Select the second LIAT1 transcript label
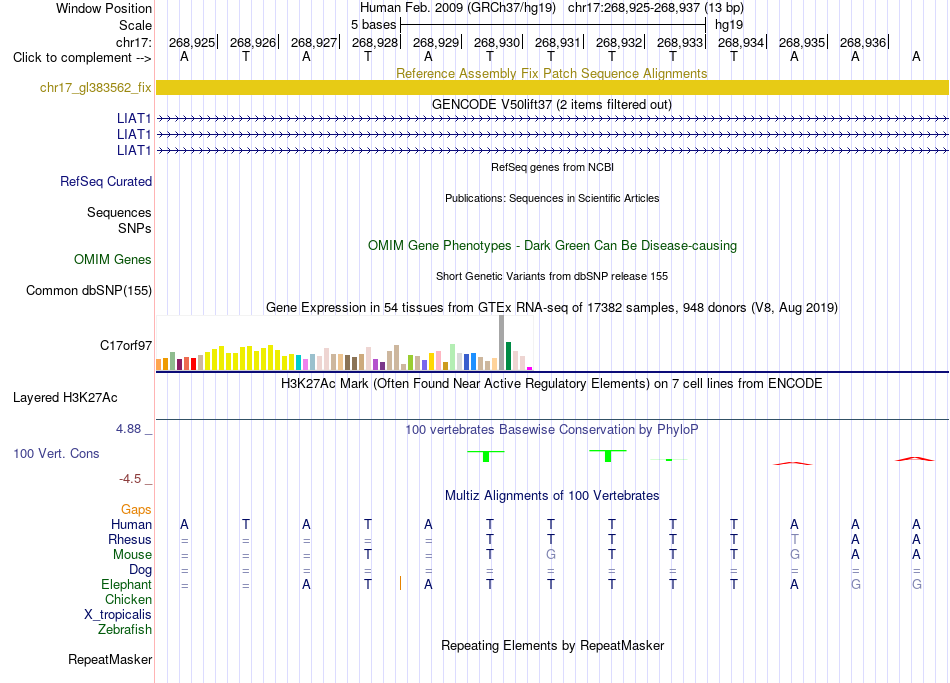 134,134
